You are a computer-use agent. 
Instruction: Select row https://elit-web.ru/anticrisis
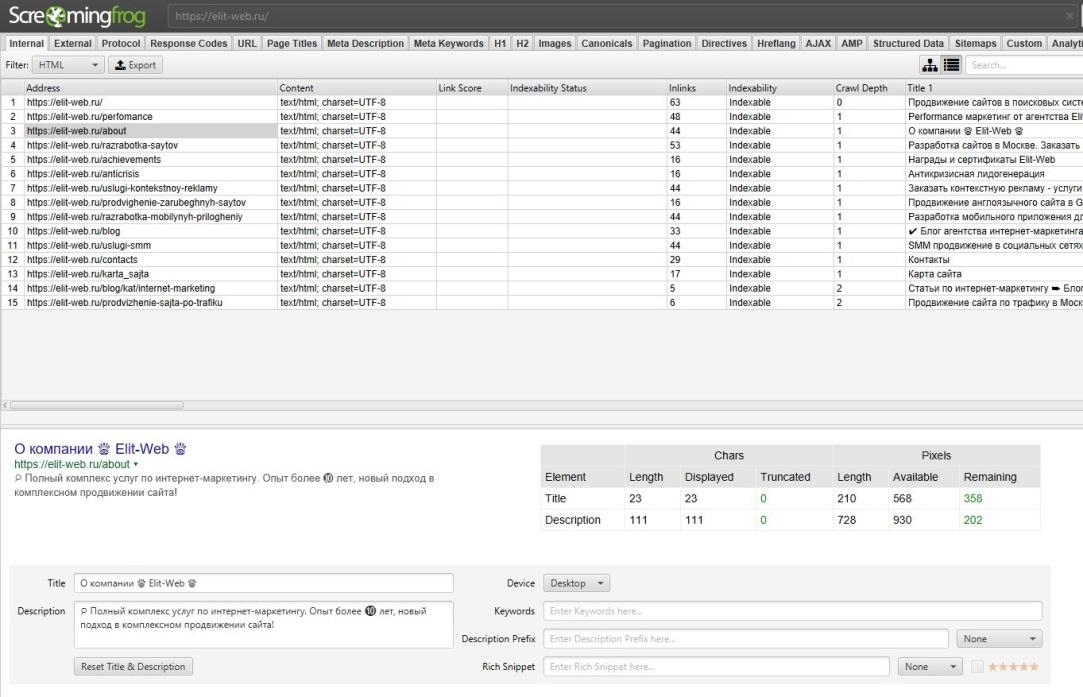pos(542,174)
